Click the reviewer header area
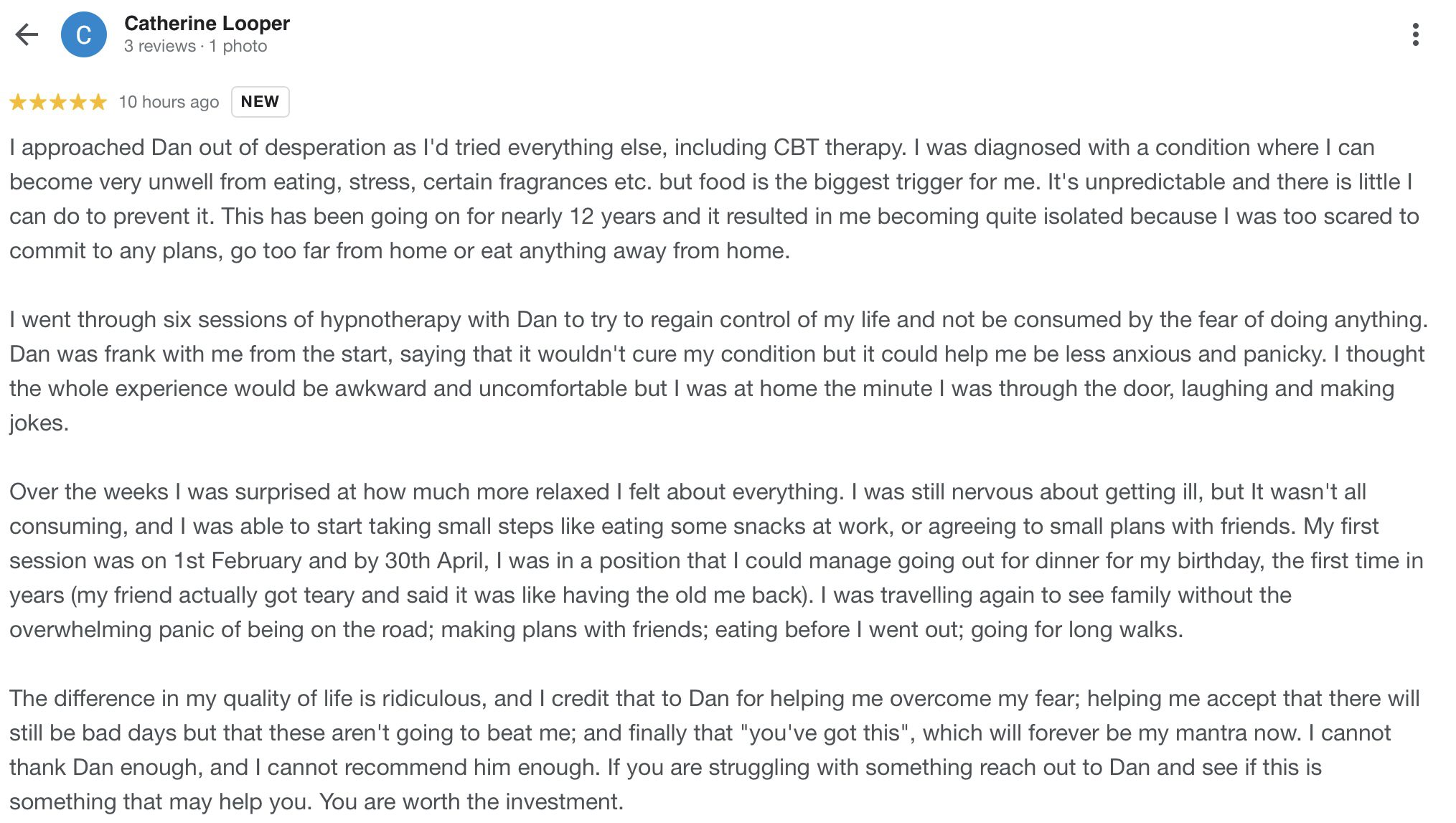Screen dimensions: 1456x823 pos(207,33)
